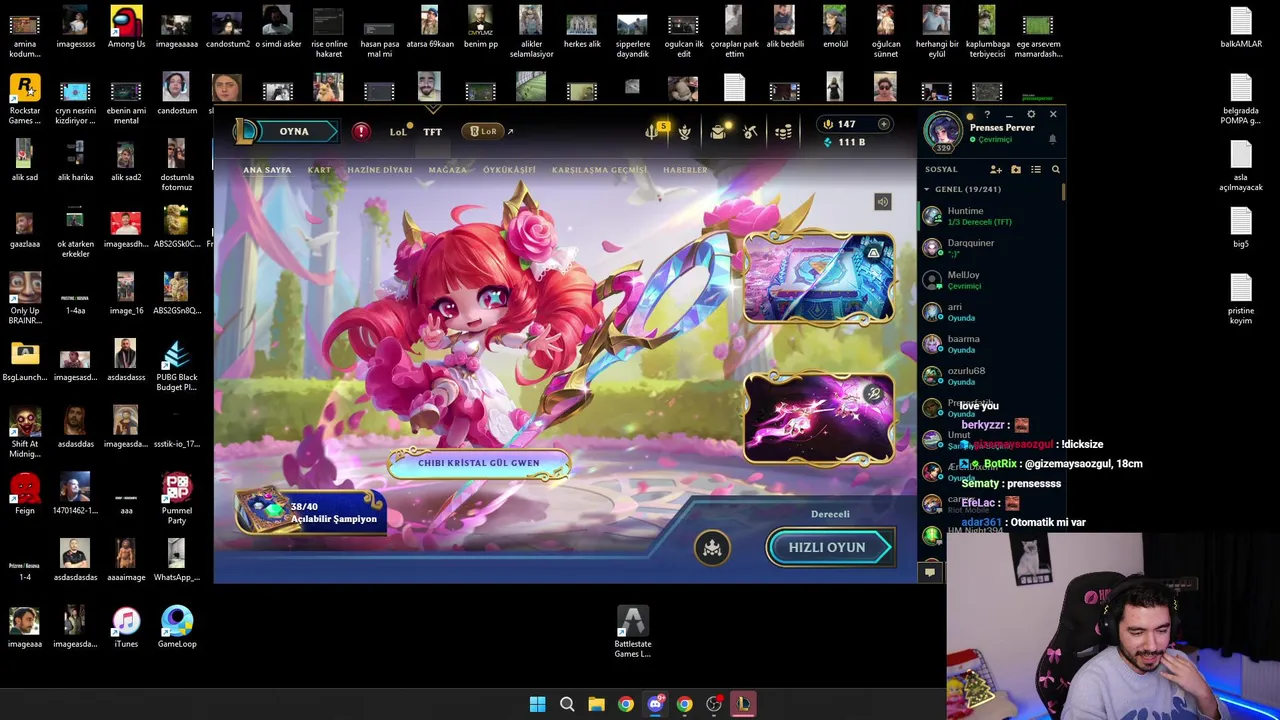Open client help question mark
Image resolution: width=1280 pixels, height=720 pixels.
click(x=987, y=115)
